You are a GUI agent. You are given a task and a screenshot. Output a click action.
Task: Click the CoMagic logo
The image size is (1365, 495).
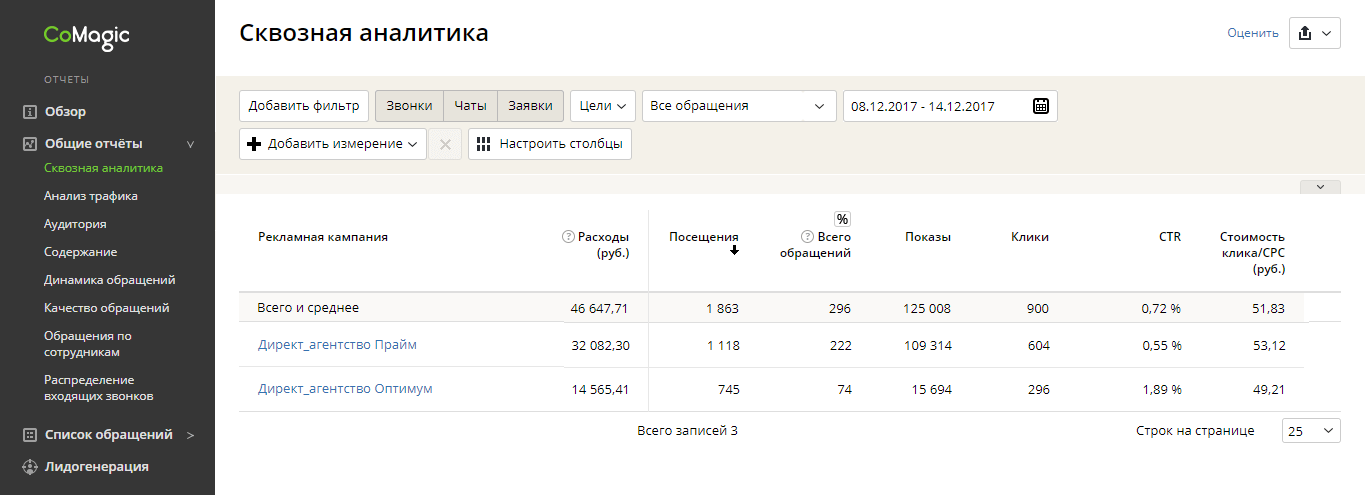tap(86, 36)
